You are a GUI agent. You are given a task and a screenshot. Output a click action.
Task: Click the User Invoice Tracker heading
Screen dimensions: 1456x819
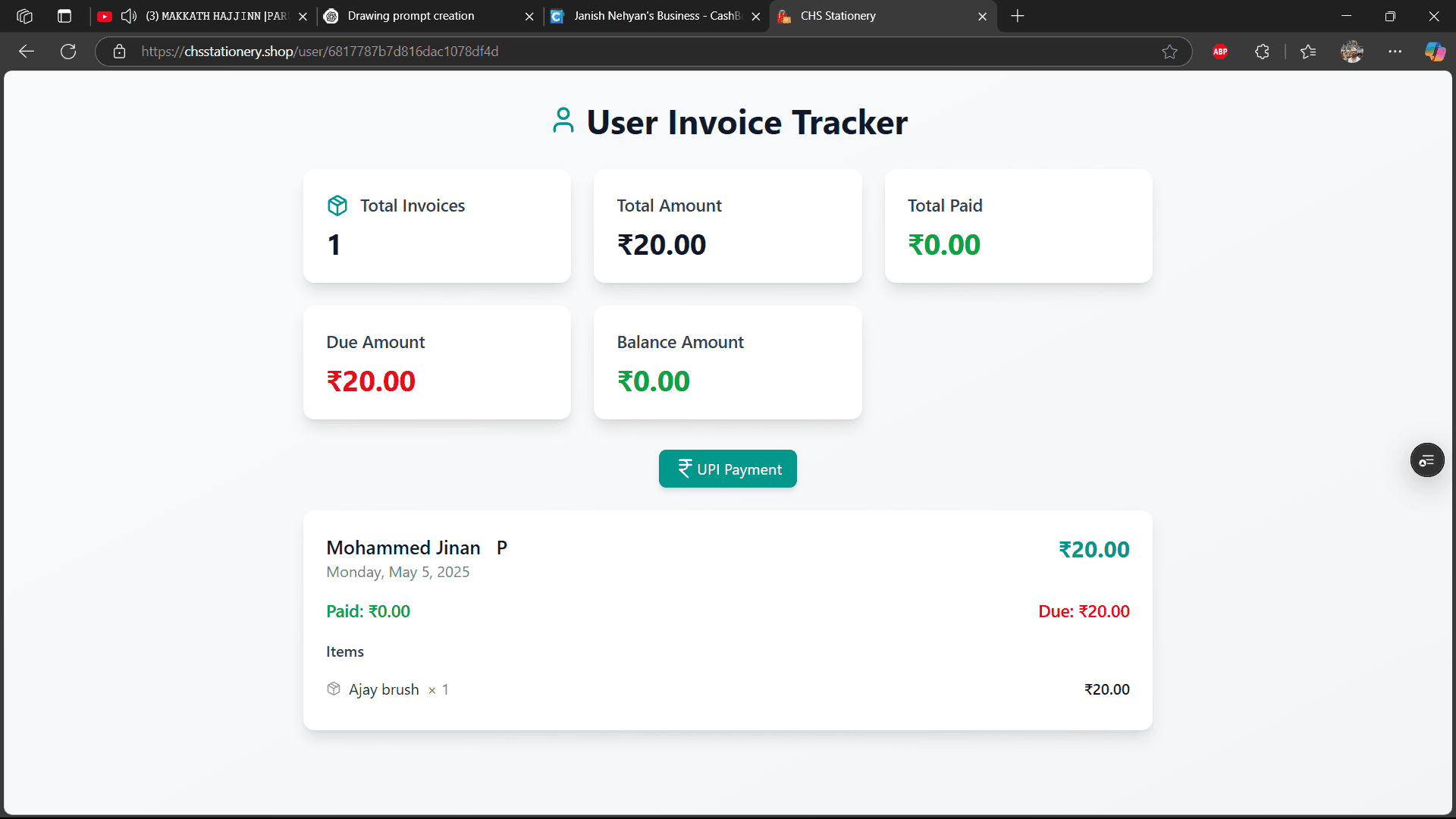pyautogui.click(x=747, y=122)
